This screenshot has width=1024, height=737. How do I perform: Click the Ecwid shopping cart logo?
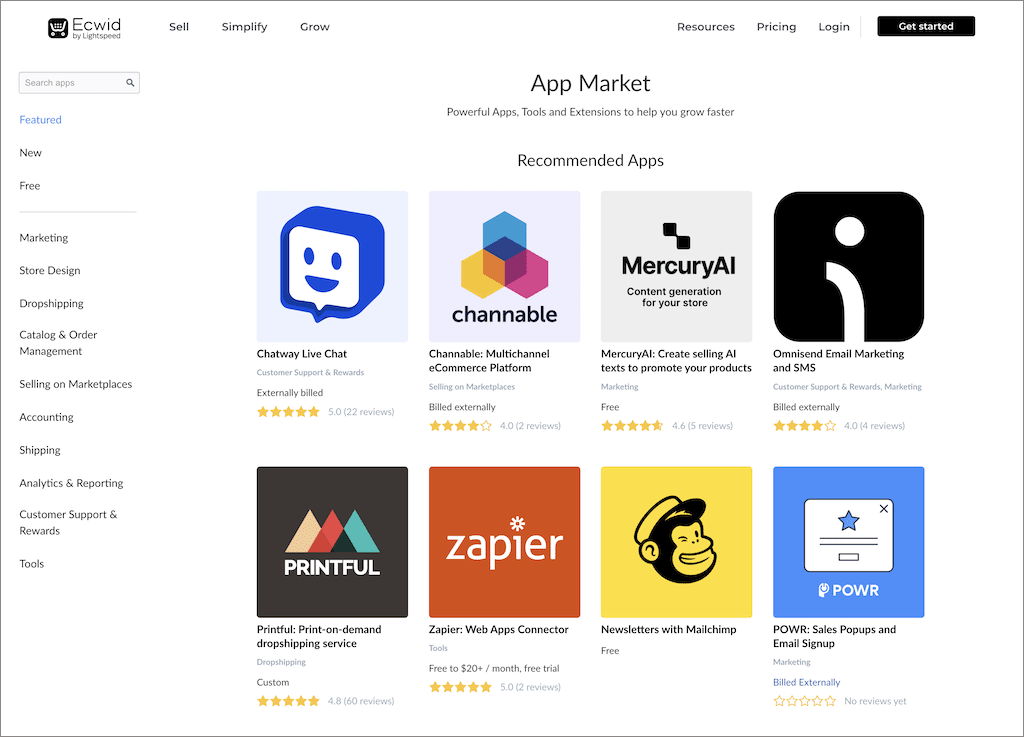pyautogui.click(x=58, y=28)
